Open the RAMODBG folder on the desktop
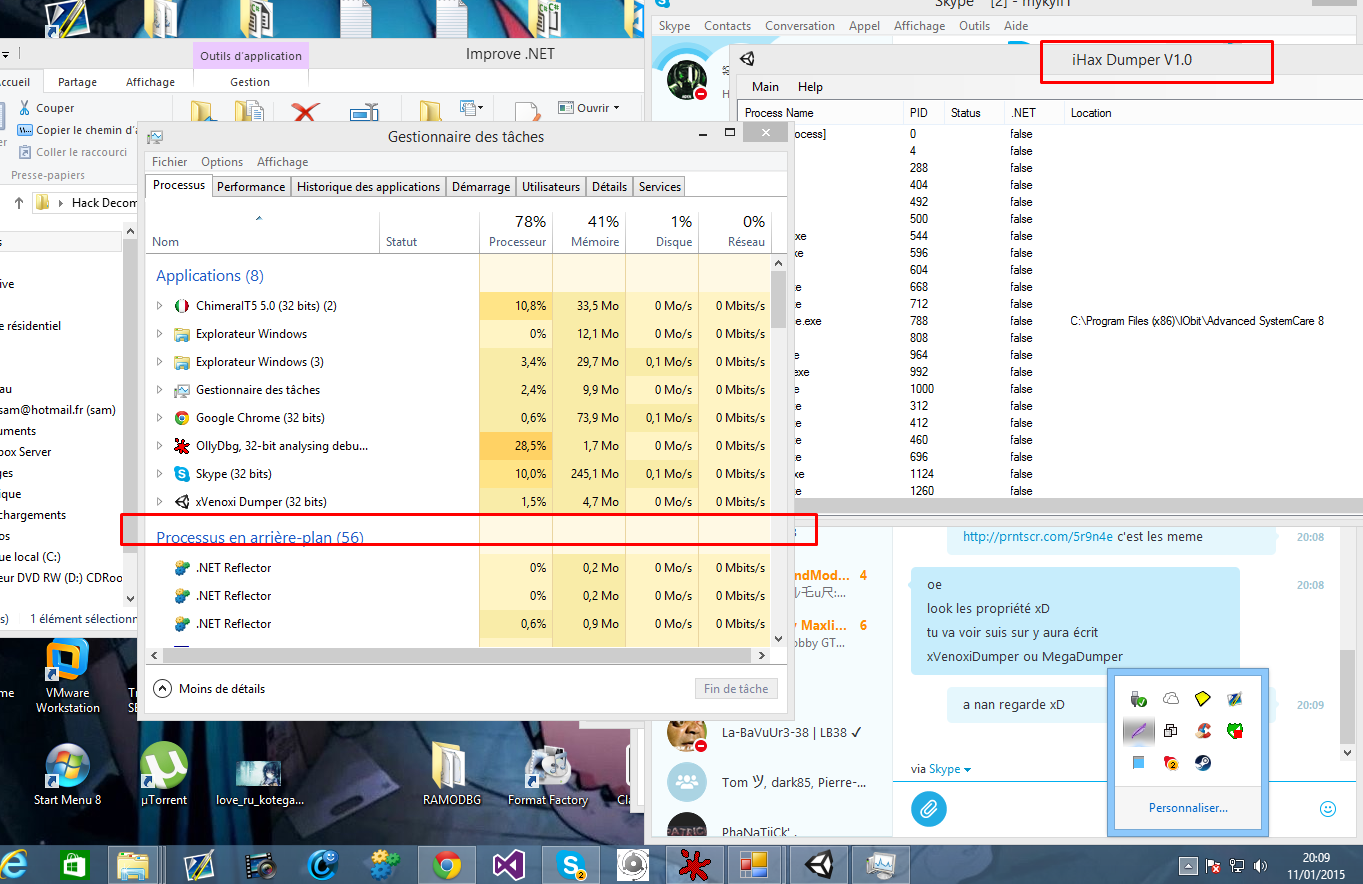This screenshot has height=884, width=1363. coord(453,774)
